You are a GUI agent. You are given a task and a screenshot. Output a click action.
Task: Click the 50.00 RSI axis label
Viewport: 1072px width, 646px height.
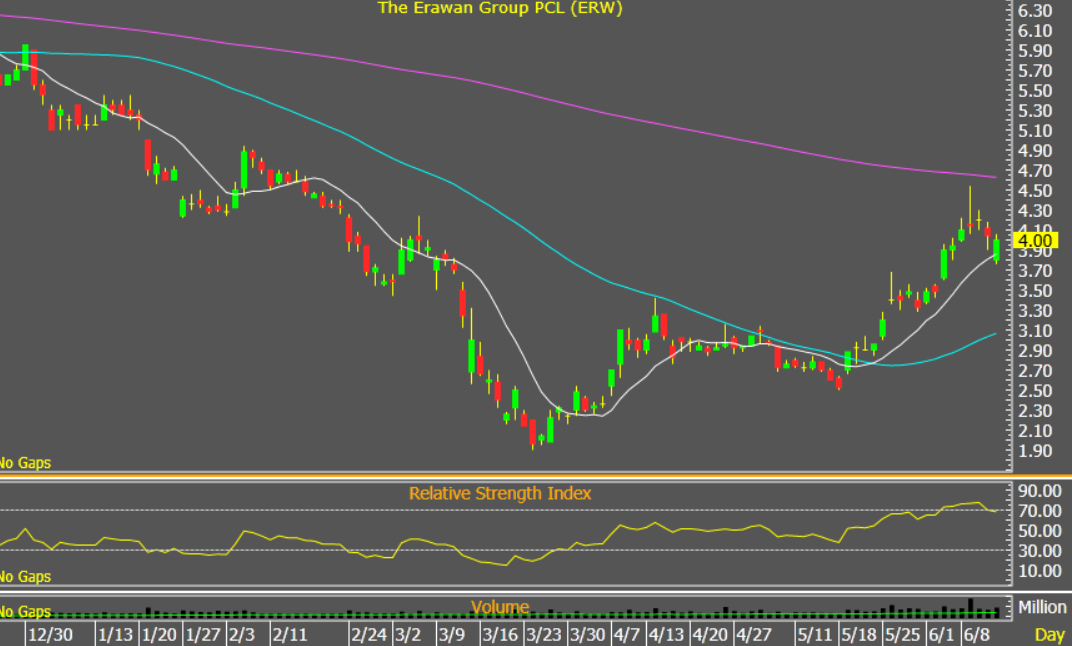click(1039, 530)
